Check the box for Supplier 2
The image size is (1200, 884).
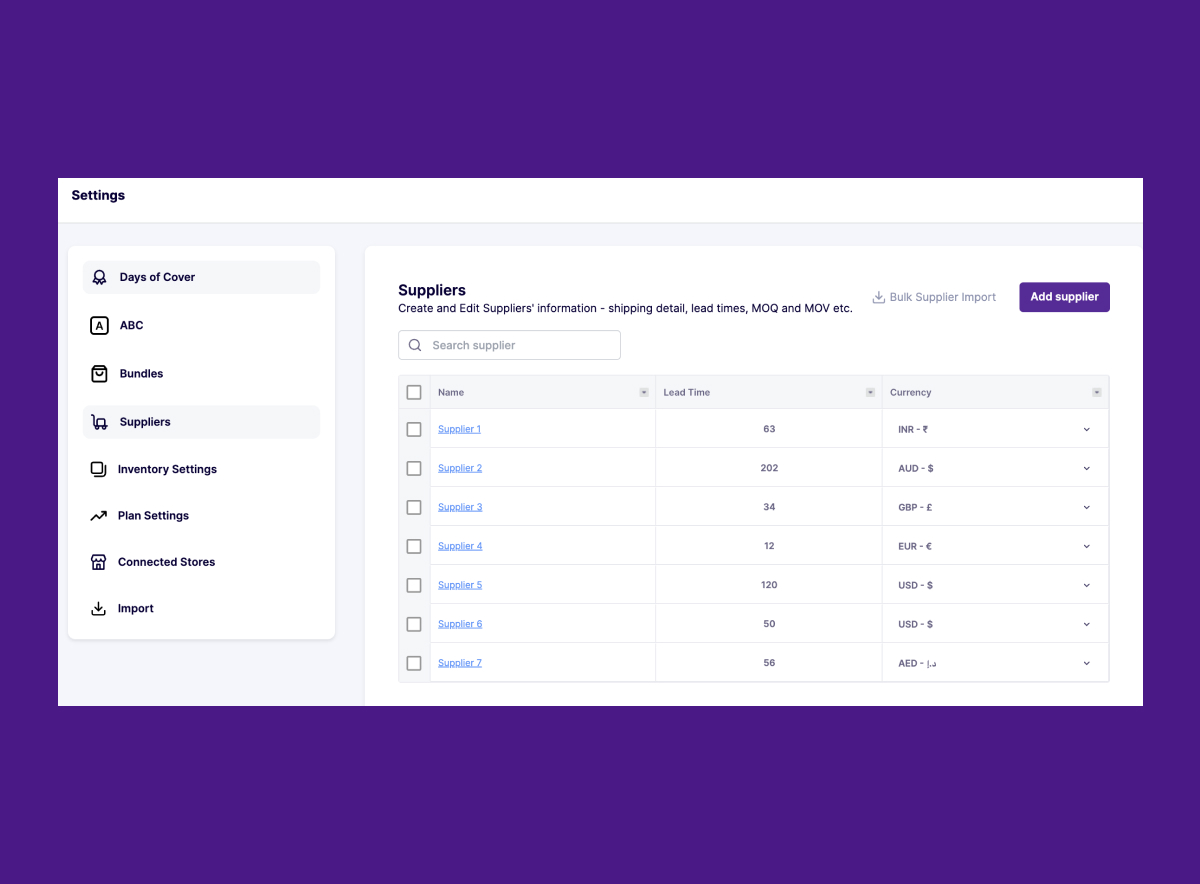(x=414, y=468)
